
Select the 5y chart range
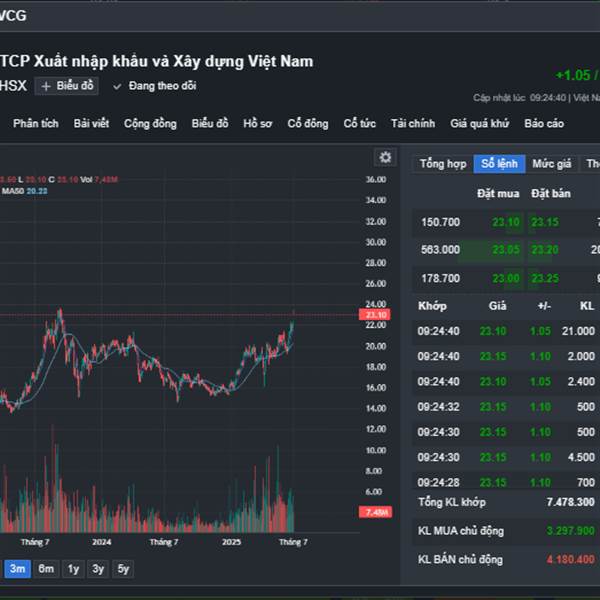(123, 569)
